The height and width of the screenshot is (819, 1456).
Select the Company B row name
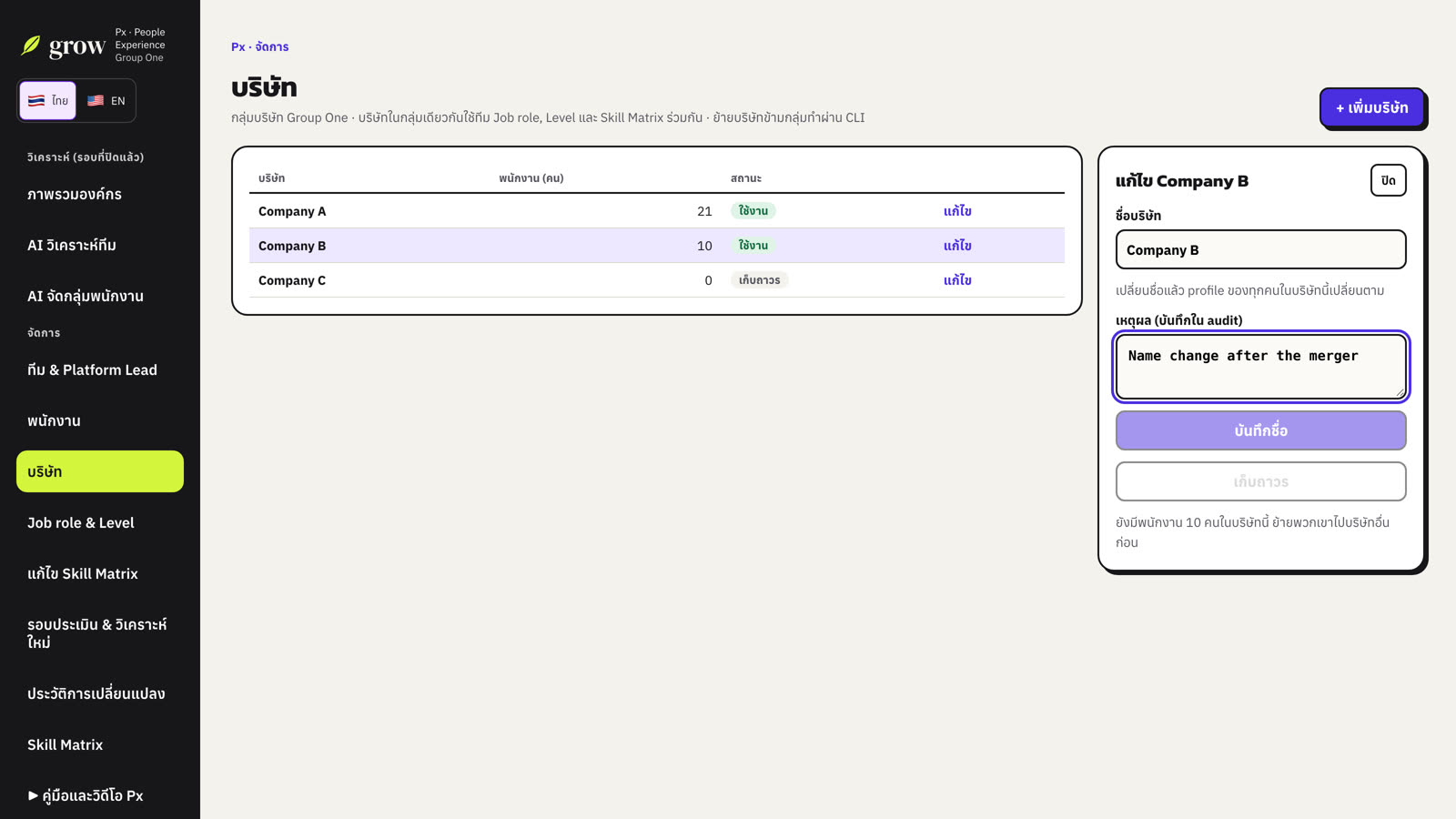pos(292,246)
